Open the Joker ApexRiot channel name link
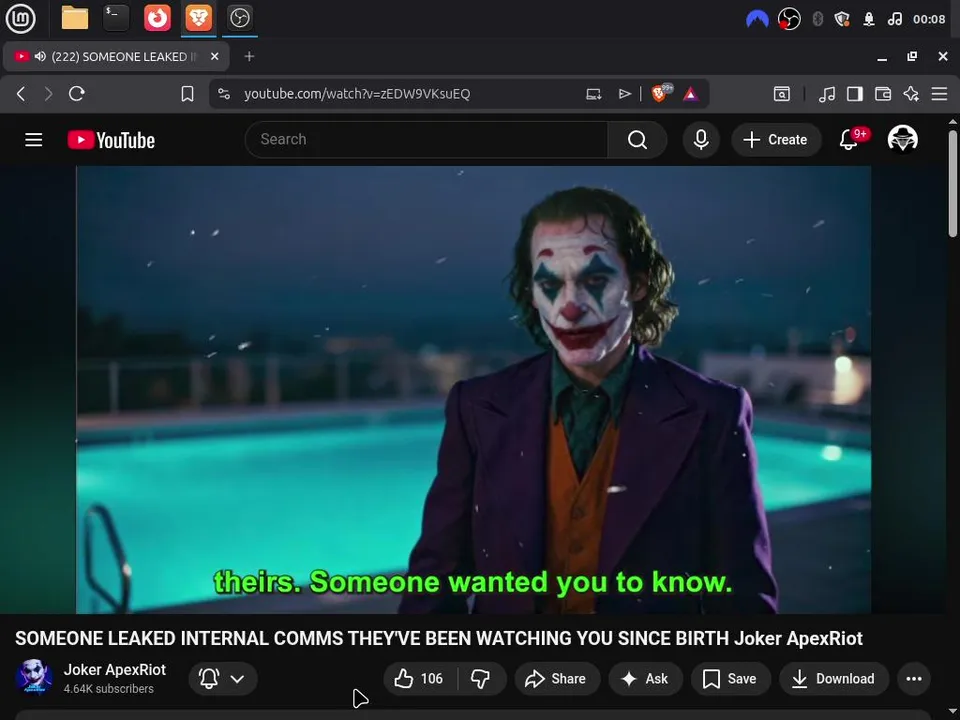960x720 pixels. pos(114,670)
